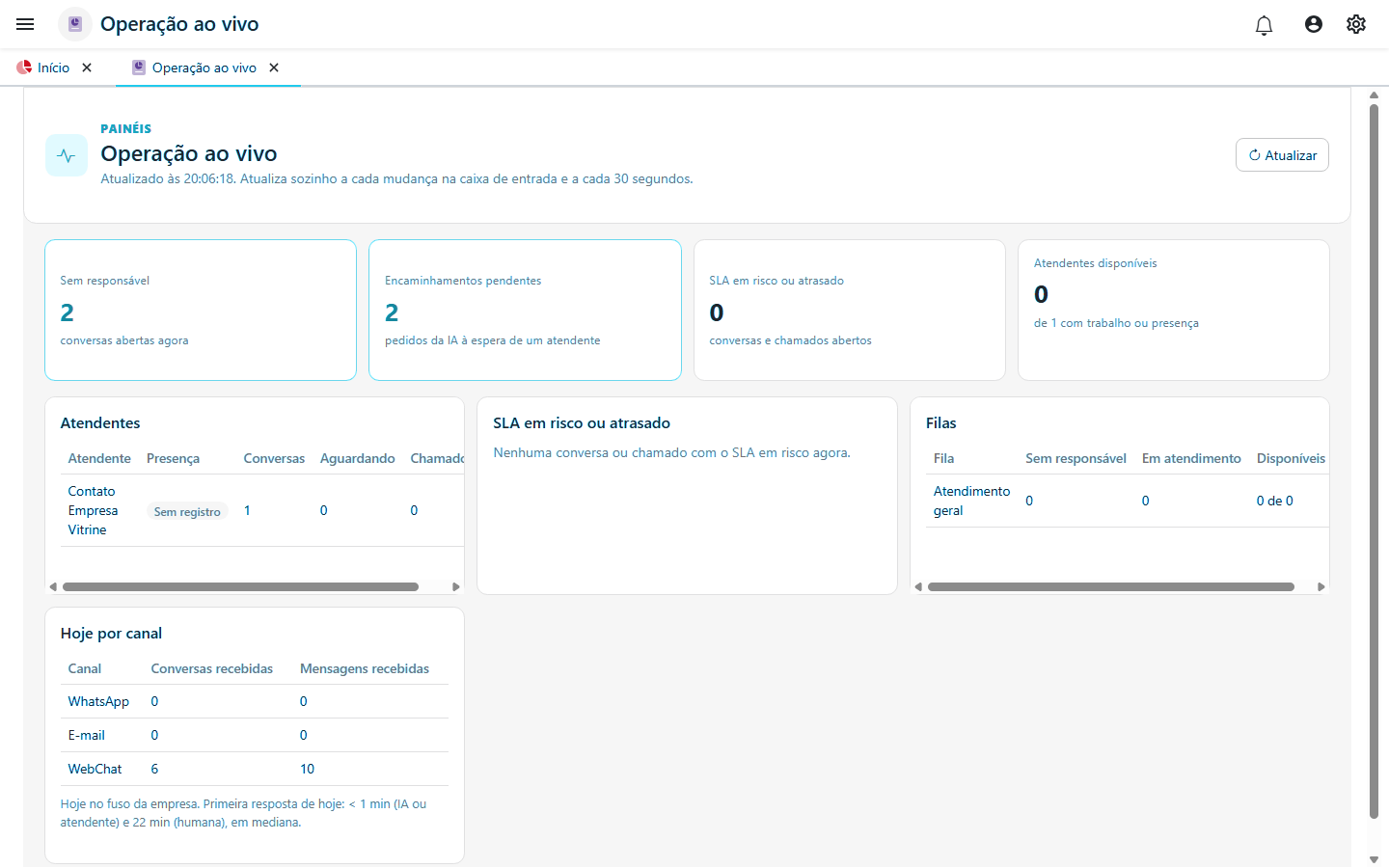The image size is (1389, 868).
Task: Close the Operação ao vivo tab
Action: [x=274, y=68]
